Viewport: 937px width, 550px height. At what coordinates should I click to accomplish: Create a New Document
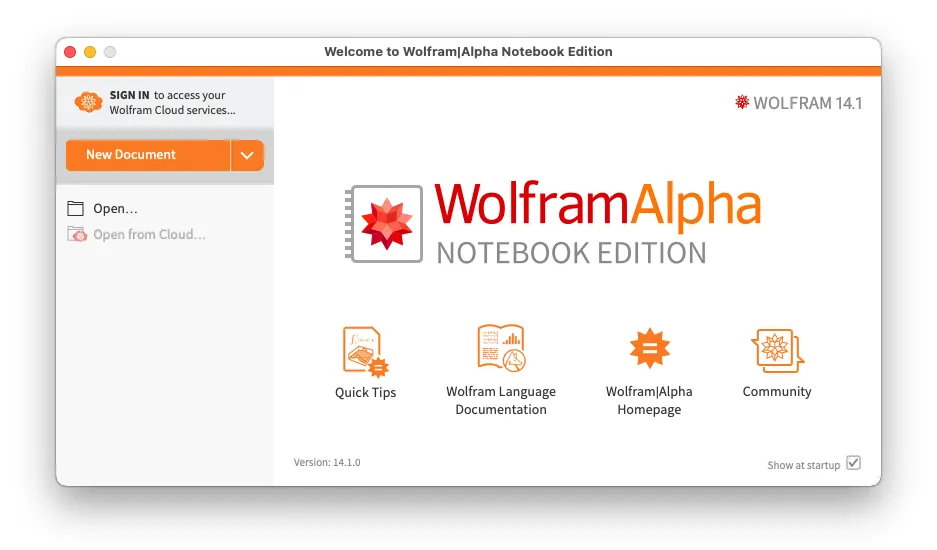pos(148,155)
